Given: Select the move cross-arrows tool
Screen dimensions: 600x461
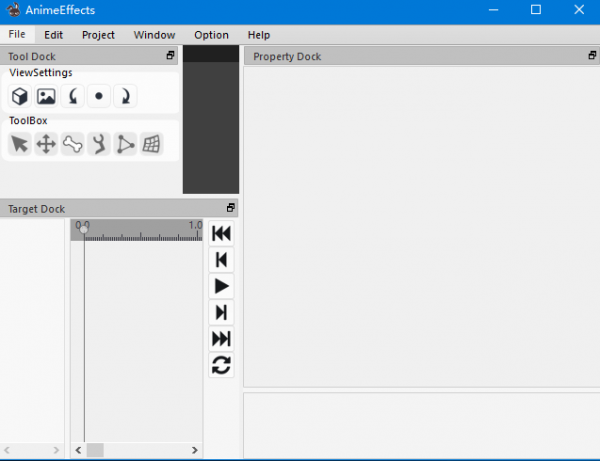Looking at the screenshot, I should pos(46,144).
